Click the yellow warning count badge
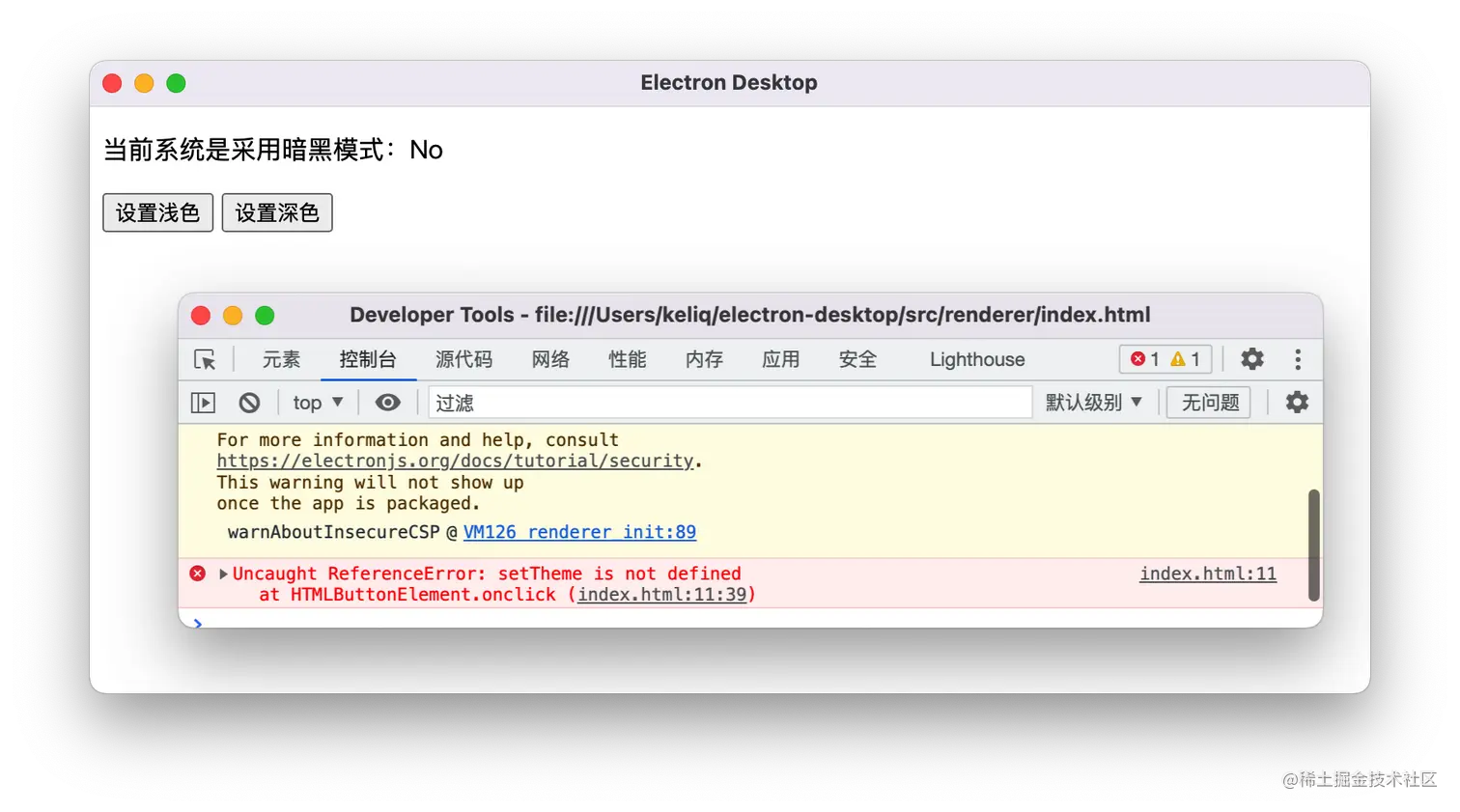 tap(1185, 359)
